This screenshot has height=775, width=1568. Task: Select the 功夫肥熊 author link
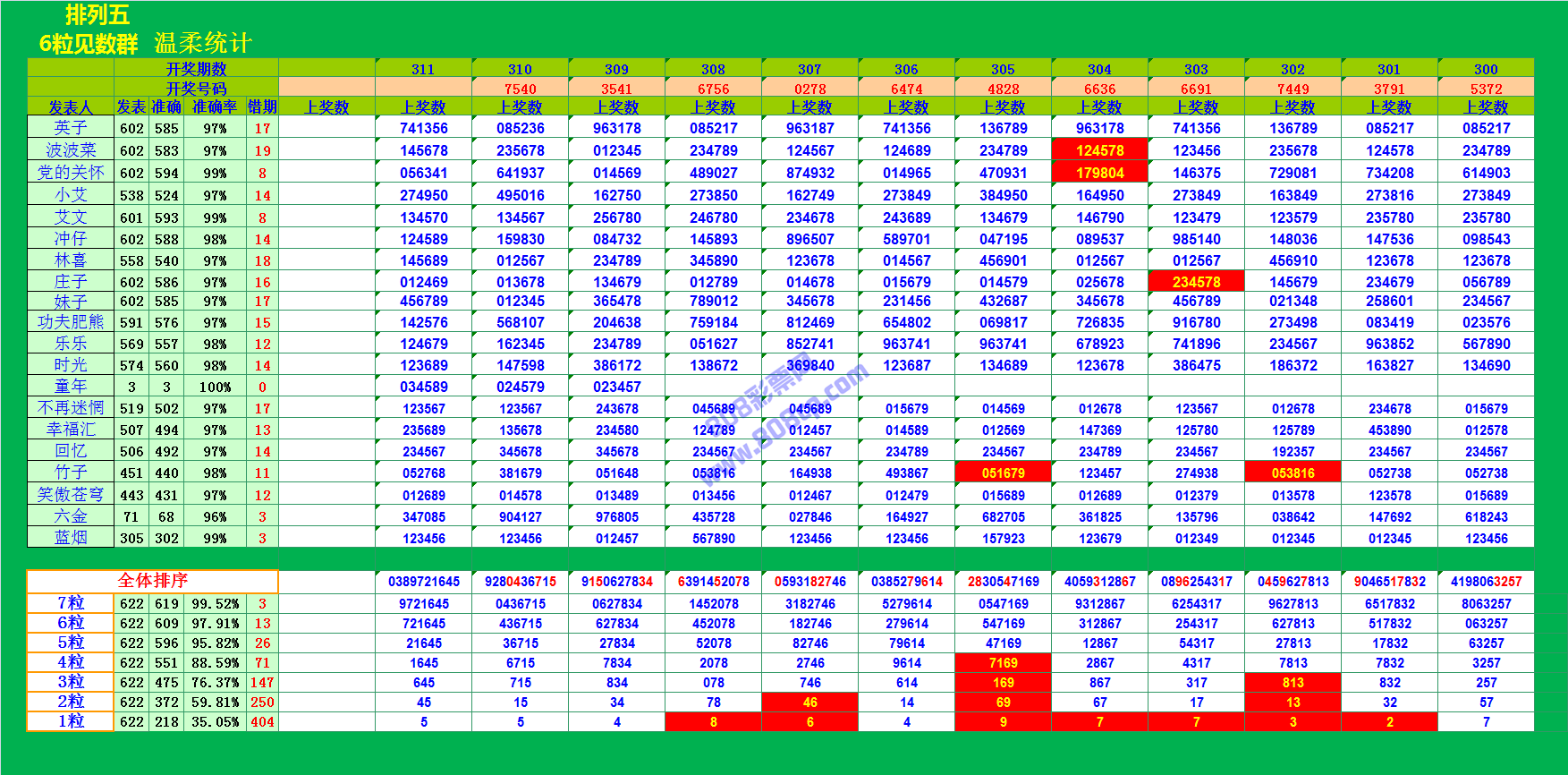pos(71,322)
